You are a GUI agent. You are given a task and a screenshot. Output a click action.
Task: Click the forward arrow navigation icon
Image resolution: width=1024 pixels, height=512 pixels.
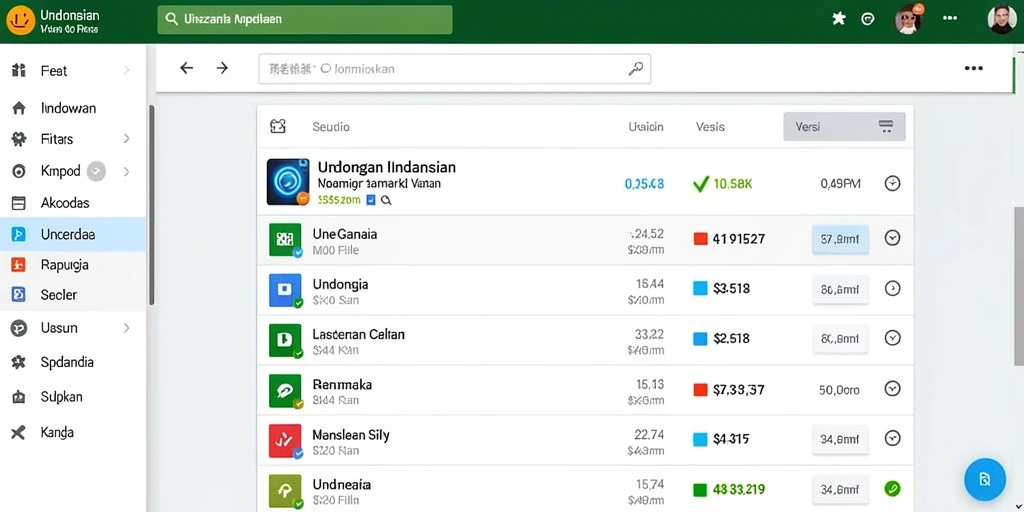coord(222,68)
